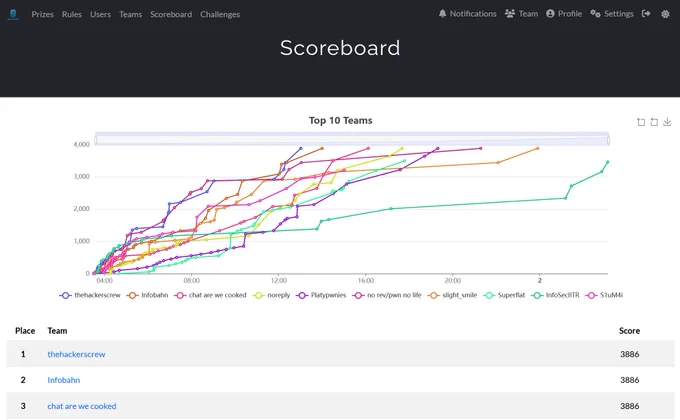Open Infobahn team link in table
Viewport: 680px width, 420px height.
[64, 380]
